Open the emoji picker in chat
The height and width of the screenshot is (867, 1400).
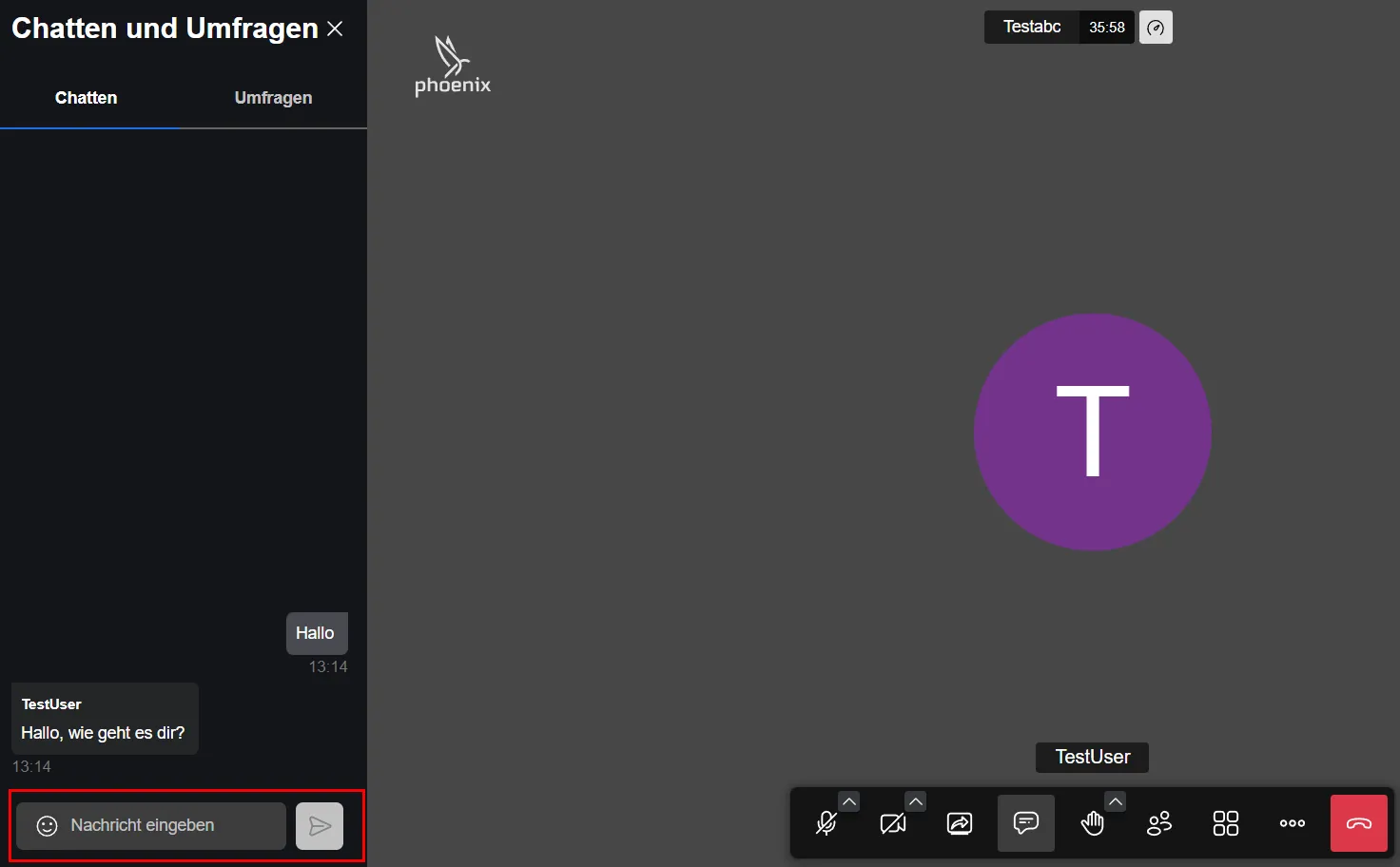(x=47, y=826)
